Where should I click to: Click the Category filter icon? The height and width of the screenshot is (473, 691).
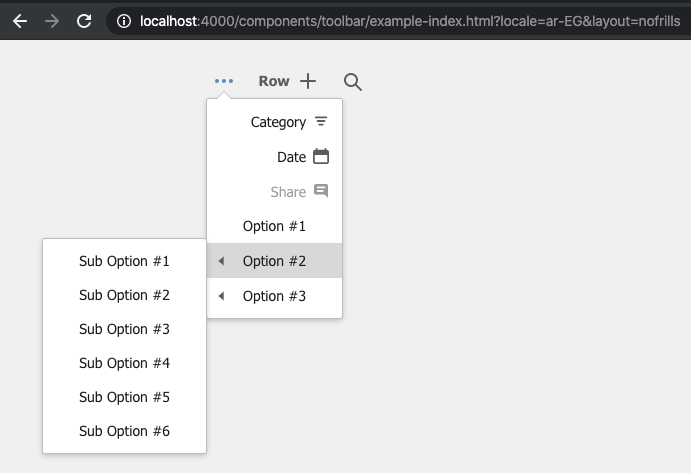[321, 121]
